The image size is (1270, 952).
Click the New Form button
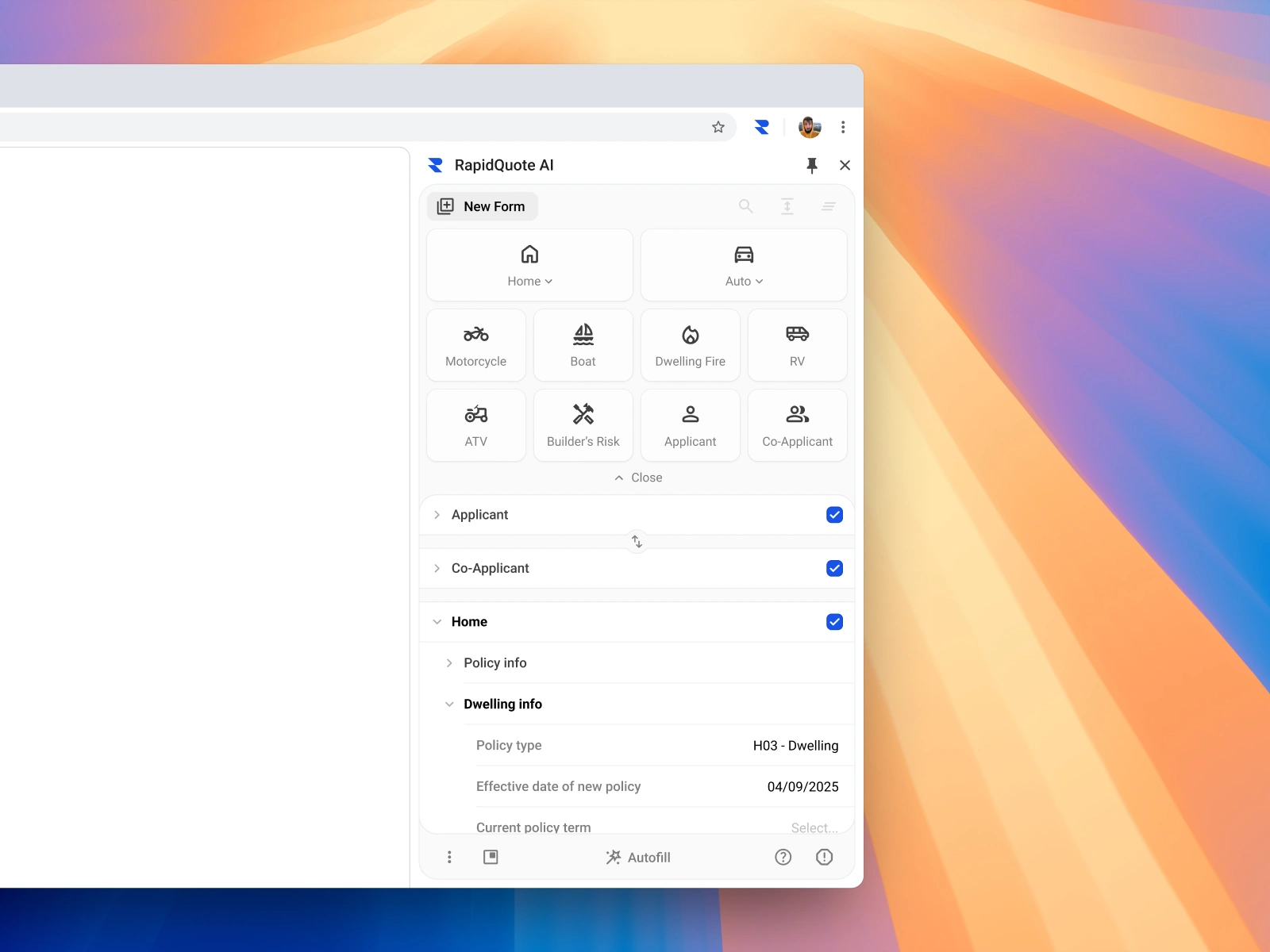483,206
